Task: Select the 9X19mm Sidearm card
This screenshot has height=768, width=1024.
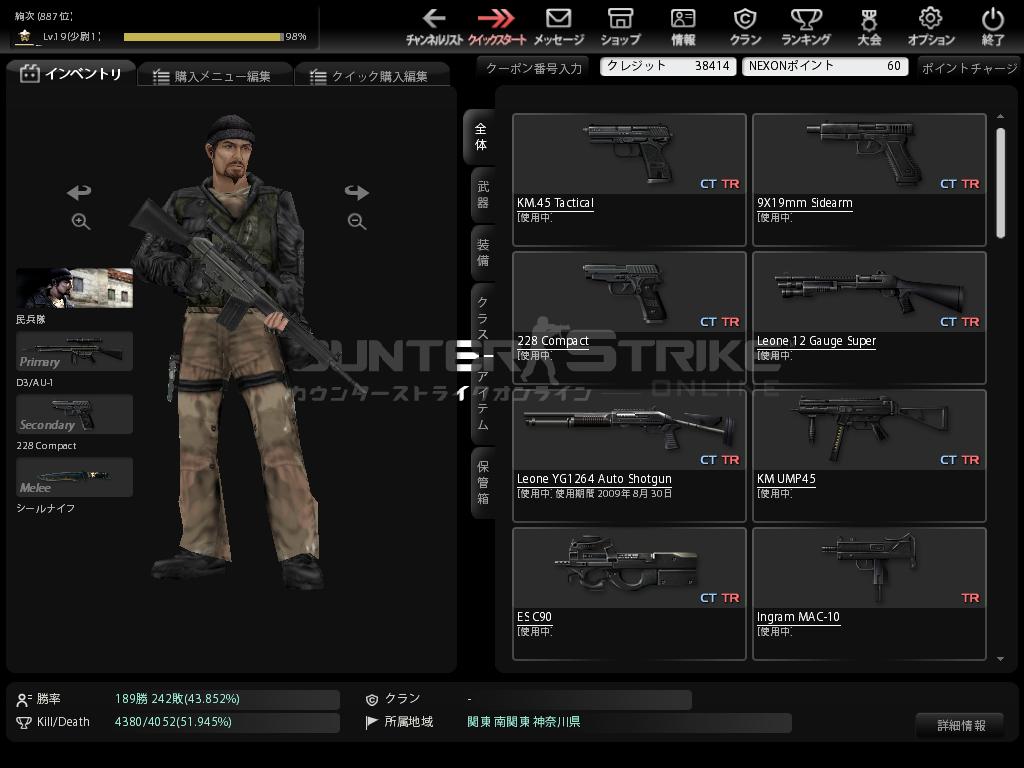Action: (x=869, y=180)
